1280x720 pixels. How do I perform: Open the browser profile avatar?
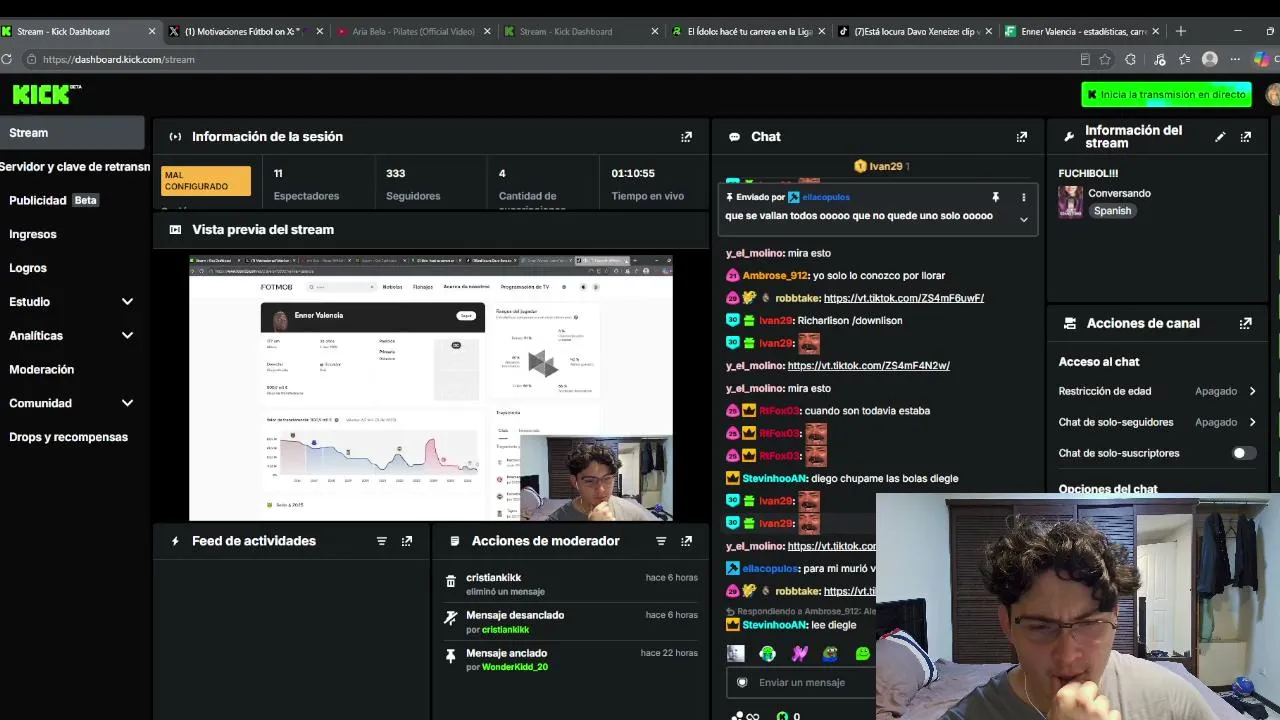[x=1210, y=59]
